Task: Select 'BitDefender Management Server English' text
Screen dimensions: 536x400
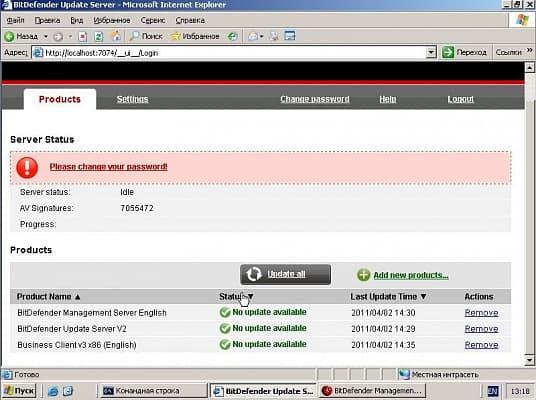Action: pos(92,312)
